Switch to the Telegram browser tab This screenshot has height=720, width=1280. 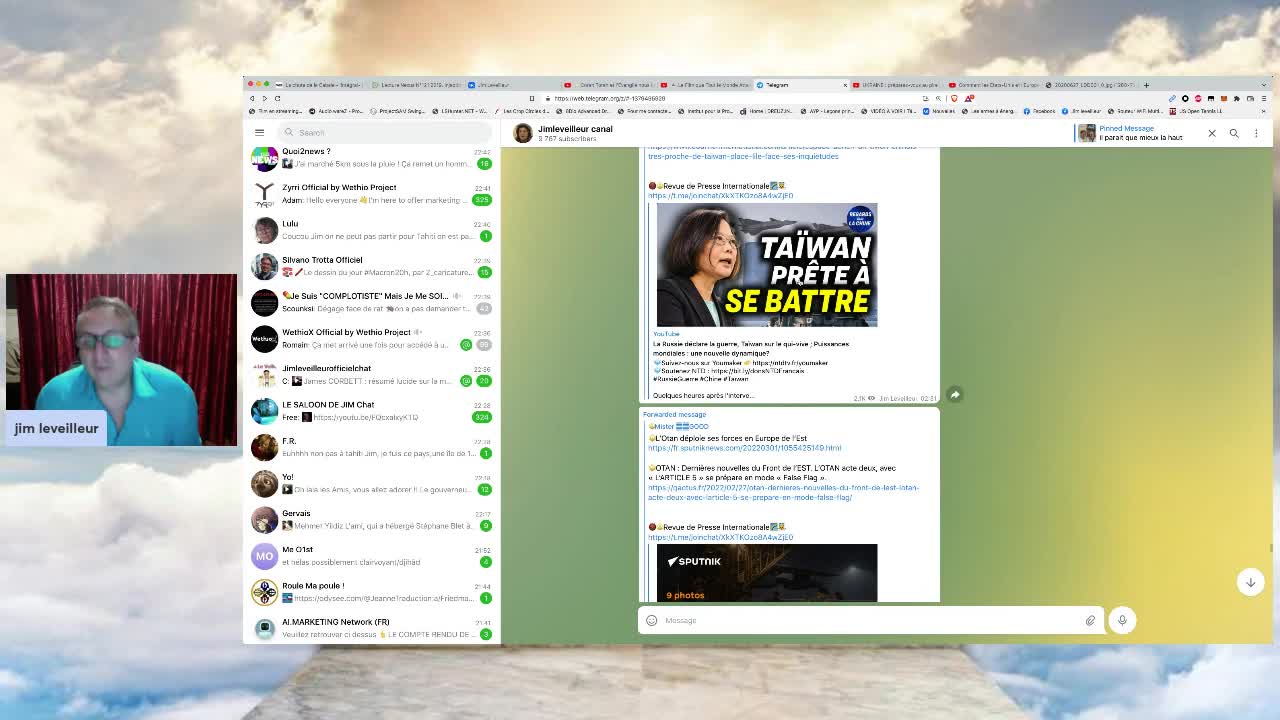point(800,85)
